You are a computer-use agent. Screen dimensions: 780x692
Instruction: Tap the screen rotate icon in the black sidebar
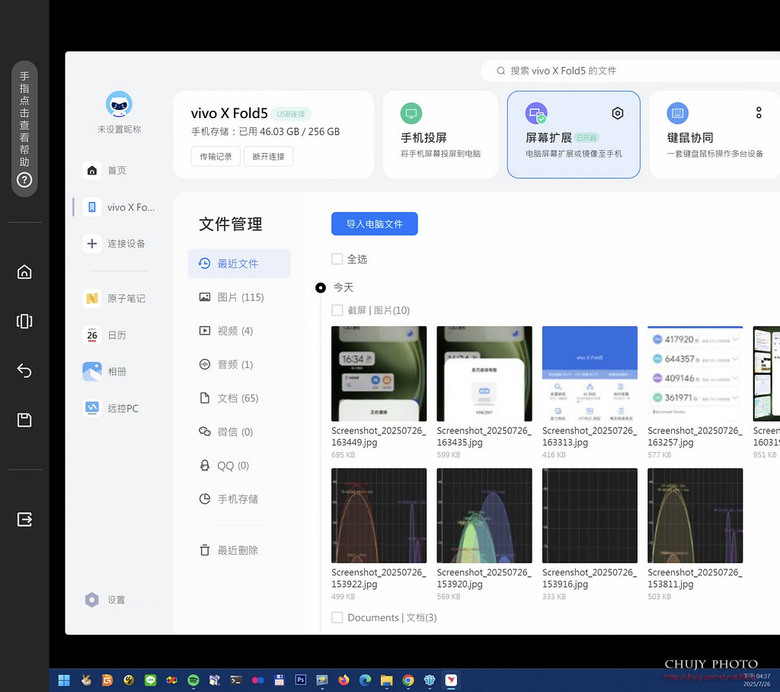point(24,321)
